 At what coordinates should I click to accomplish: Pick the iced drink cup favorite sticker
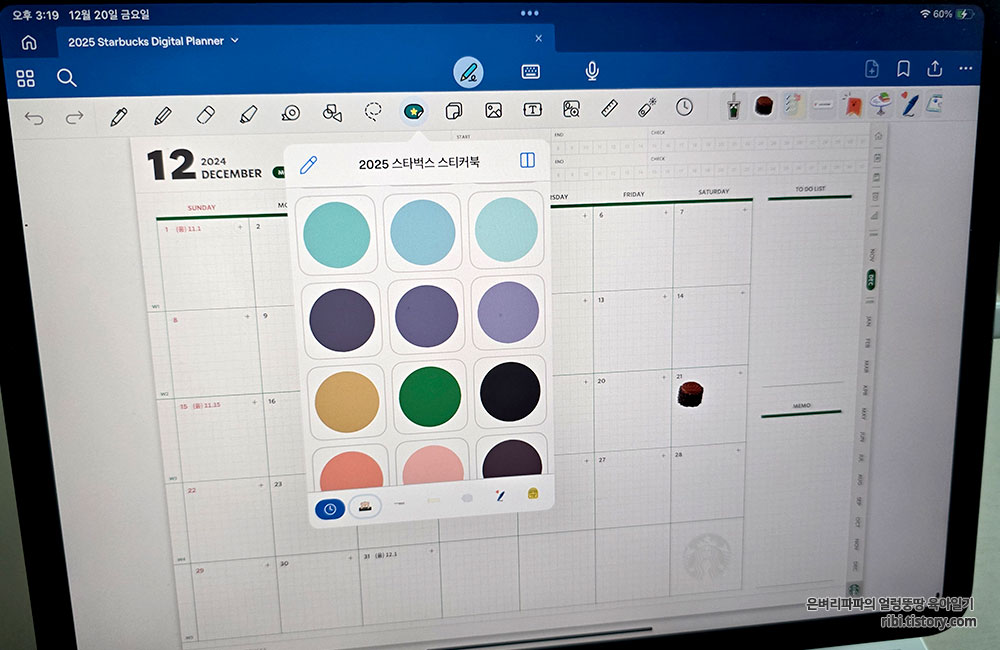pos(733,107)
